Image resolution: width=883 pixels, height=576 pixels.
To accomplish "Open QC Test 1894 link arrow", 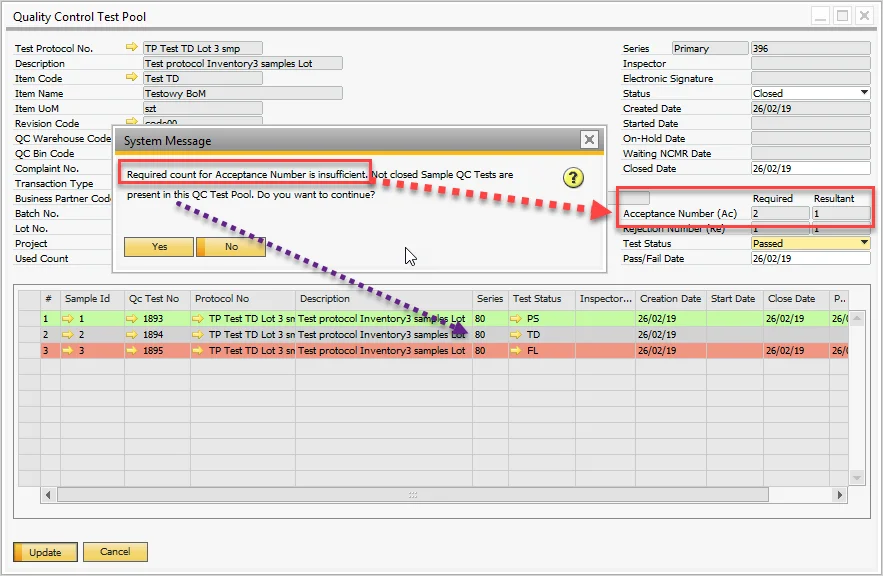I will click(132, 334).
